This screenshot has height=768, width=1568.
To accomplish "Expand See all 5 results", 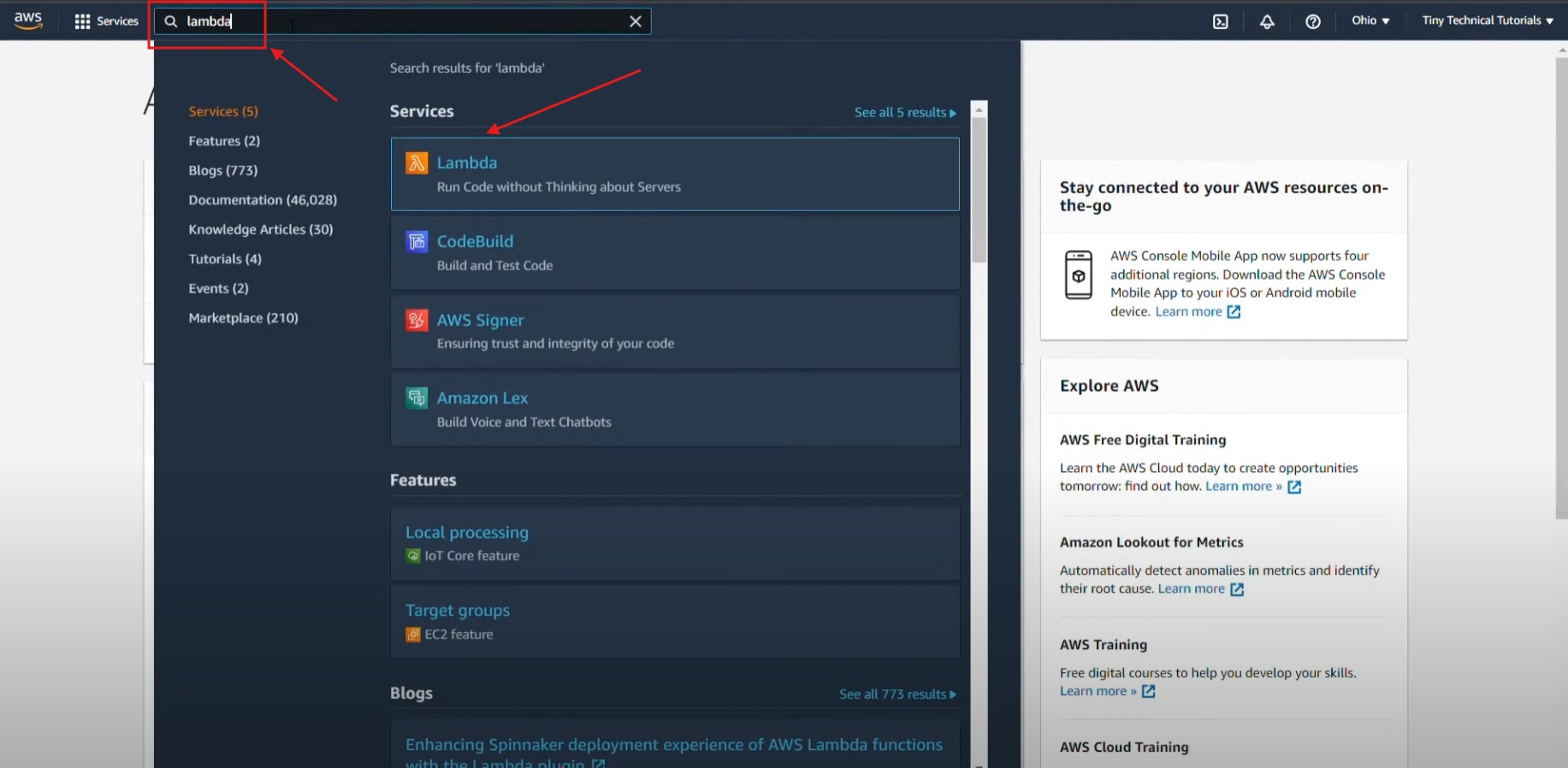I will (x=904, y=112).
